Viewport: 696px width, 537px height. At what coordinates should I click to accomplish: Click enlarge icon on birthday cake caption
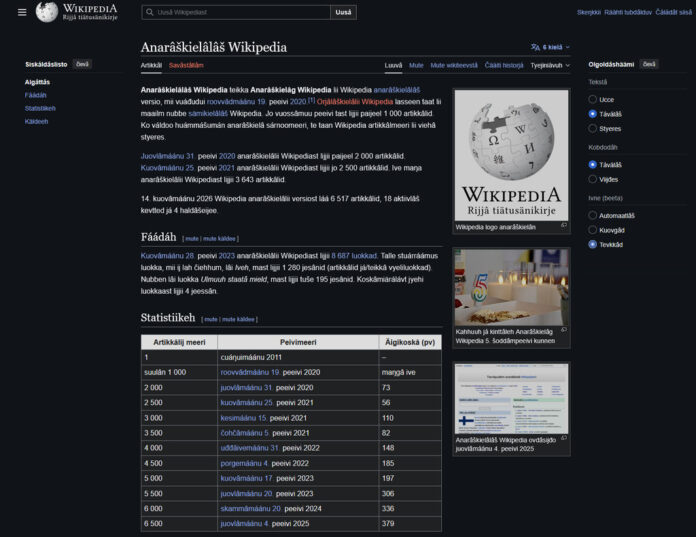point(564,328)
